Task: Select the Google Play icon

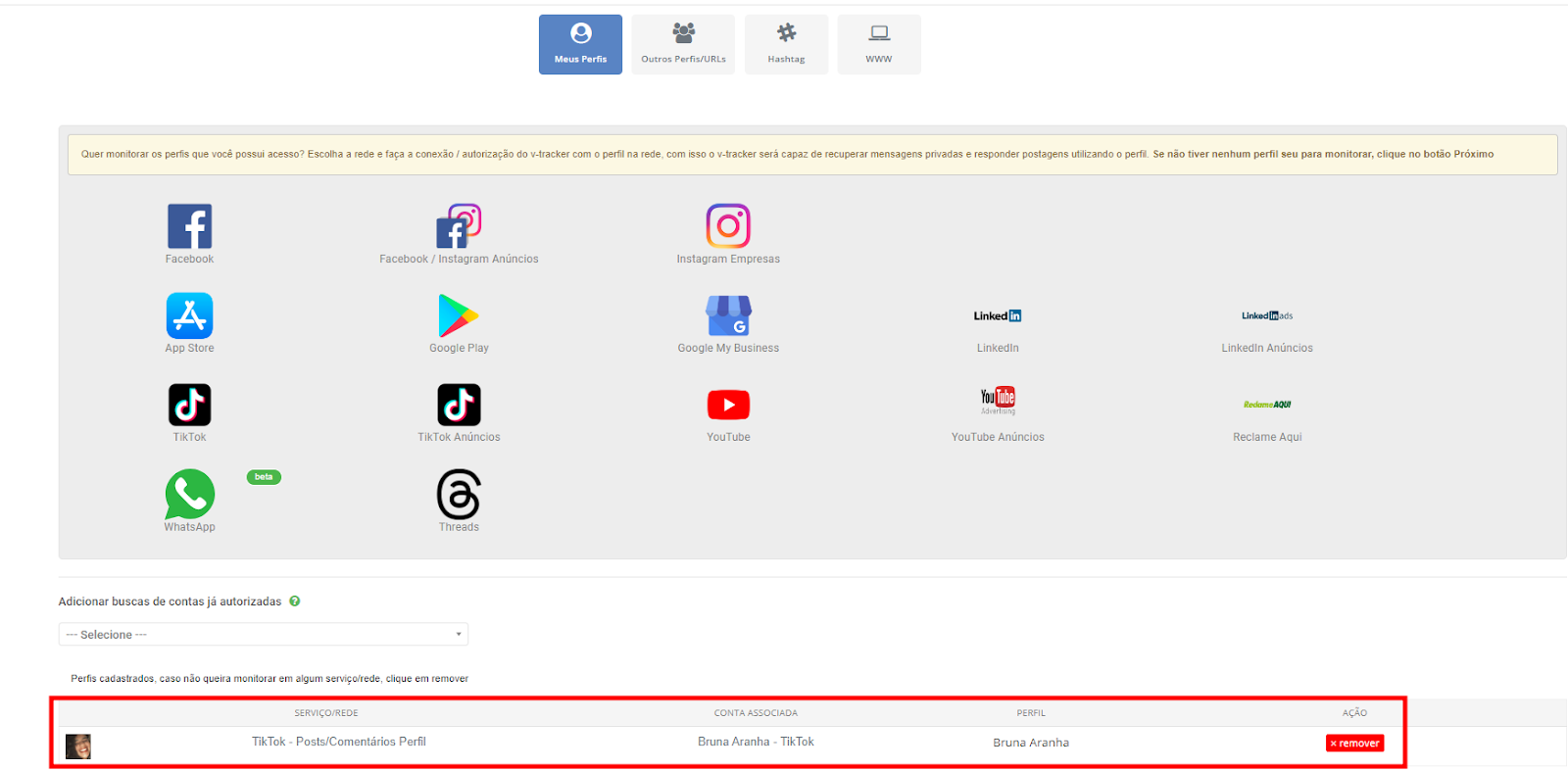Action: pyautogui.click(x=459, y=315)
